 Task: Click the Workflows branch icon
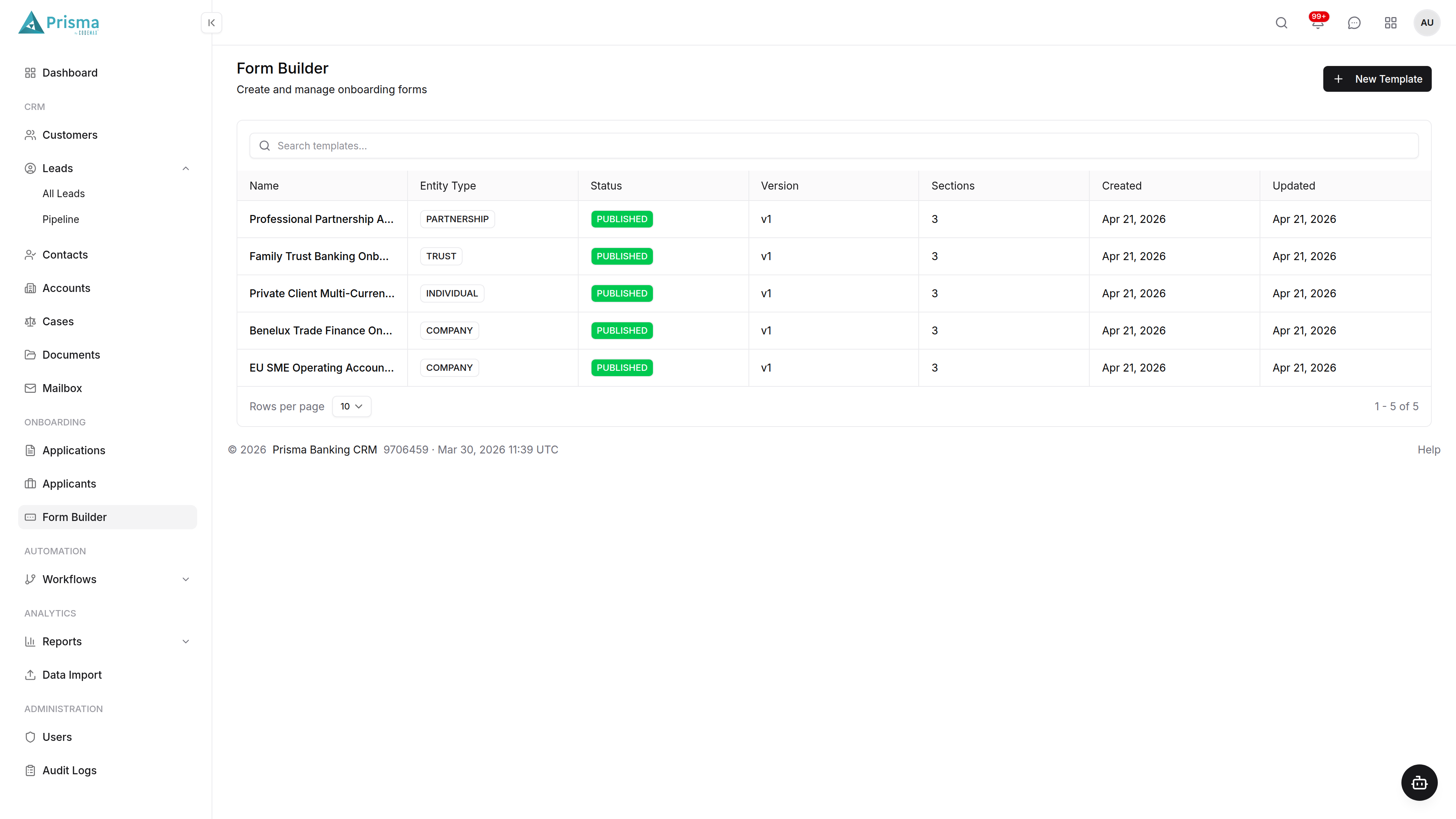tap(30, 579)
